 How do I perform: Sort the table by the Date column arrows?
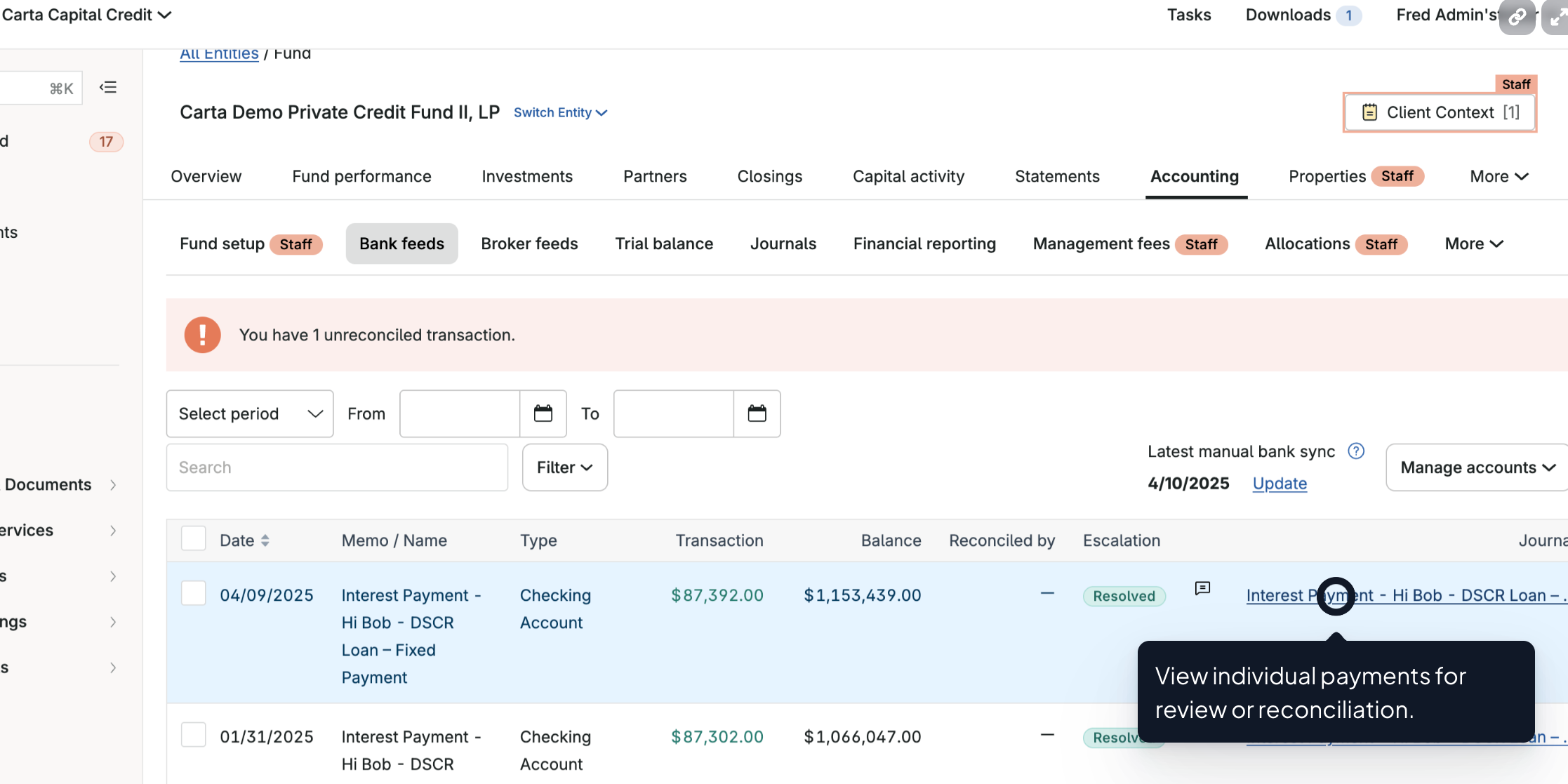click(265, 540)
